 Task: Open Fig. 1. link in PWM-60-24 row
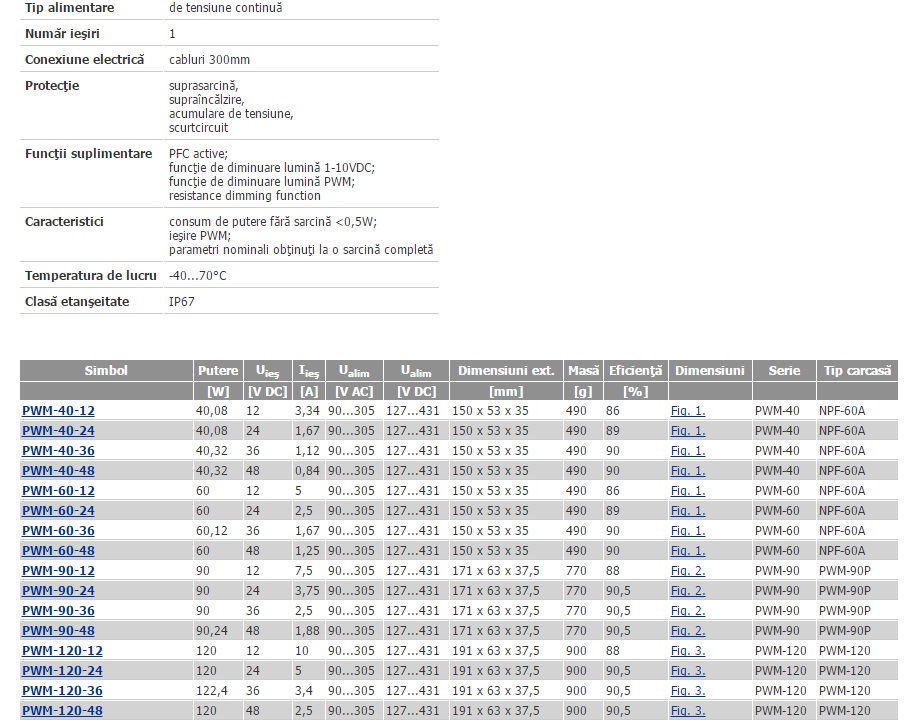click(688, 511)
